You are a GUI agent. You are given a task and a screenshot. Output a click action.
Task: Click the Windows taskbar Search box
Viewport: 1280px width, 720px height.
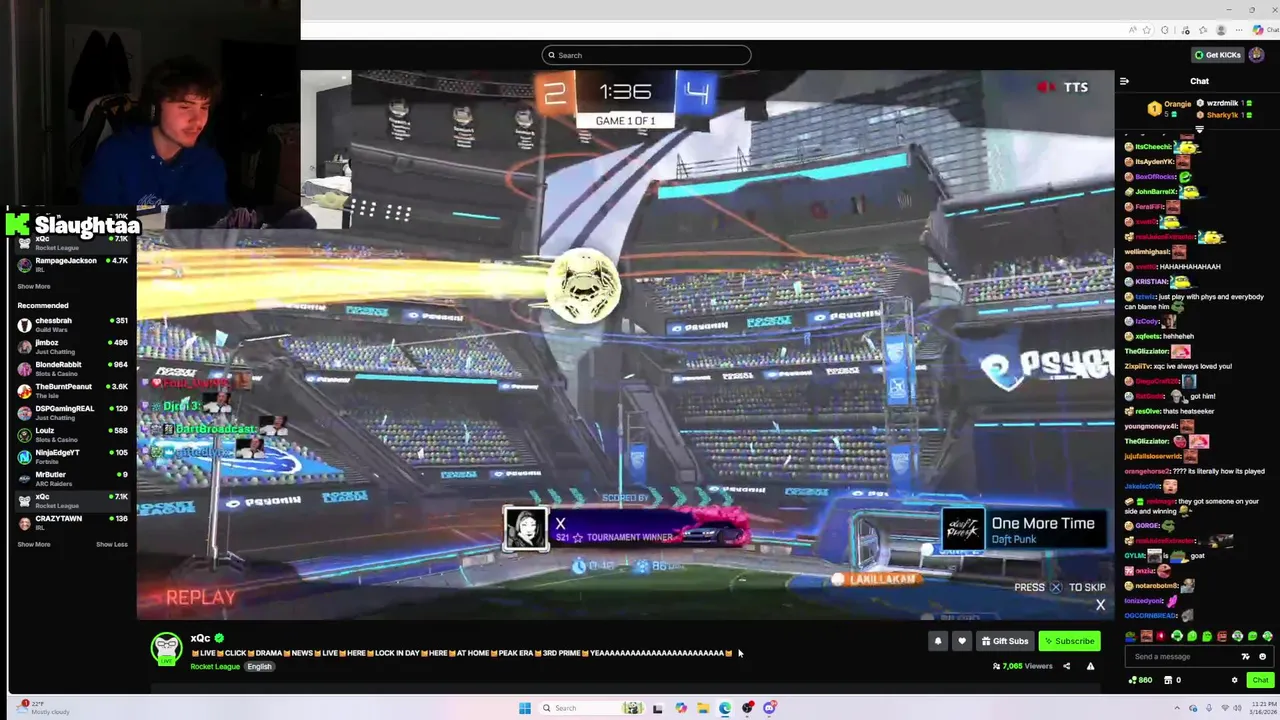(590, 708)
